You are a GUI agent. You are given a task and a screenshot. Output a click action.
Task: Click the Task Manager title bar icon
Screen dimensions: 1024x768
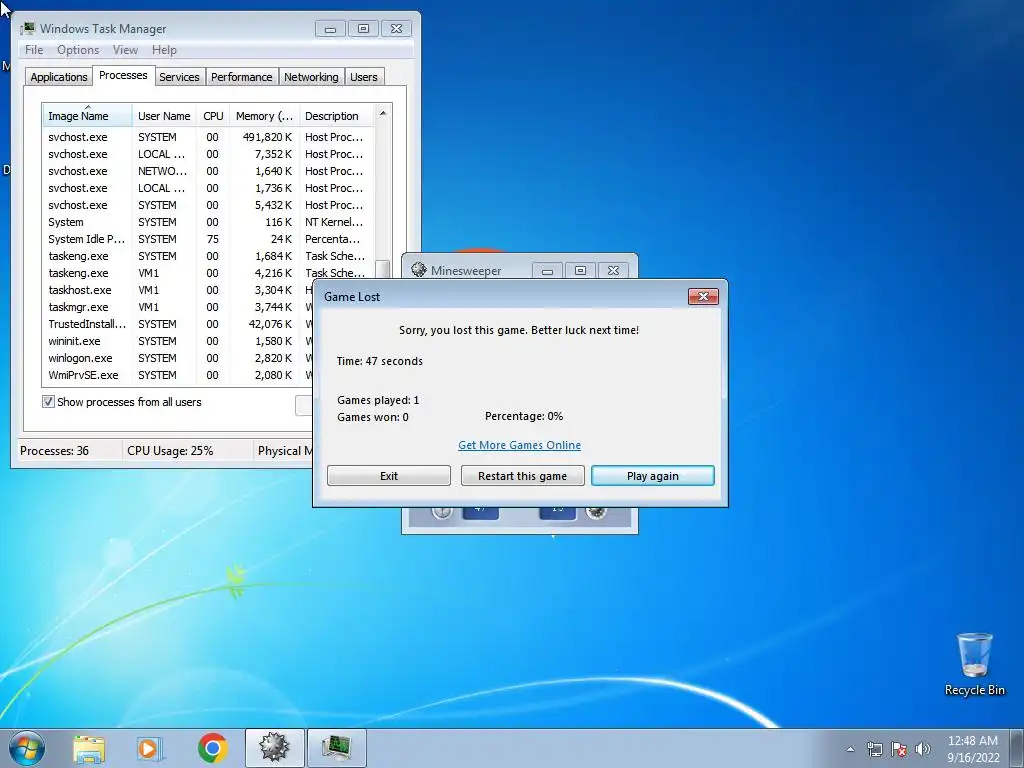coord(27,29)
